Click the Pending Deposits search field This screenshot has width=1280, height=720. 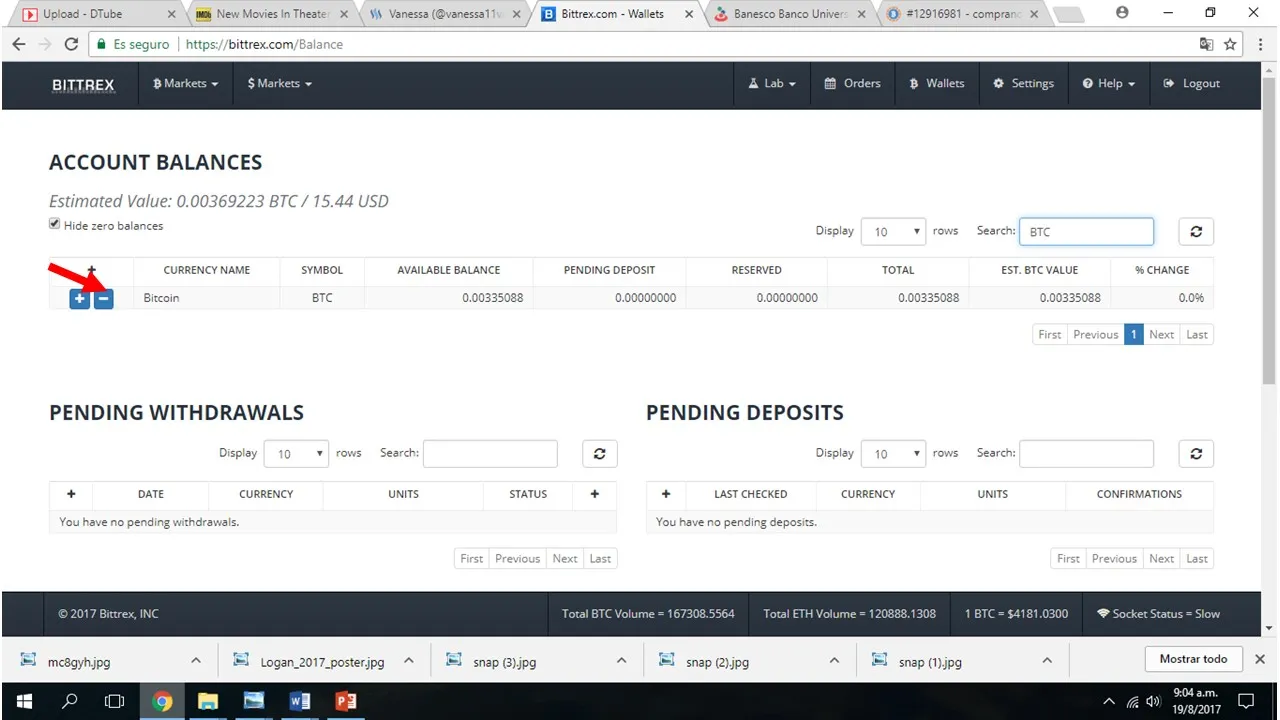pyautogui.click(x=1086, y=454)
